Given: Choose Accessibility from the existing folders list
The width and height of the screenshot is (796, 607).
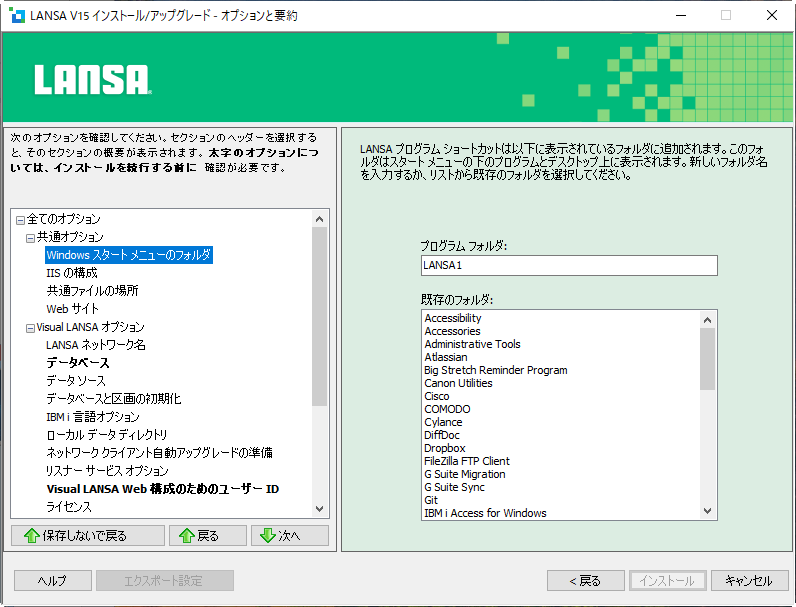Looking at the screenshot, I should [453, 318].
